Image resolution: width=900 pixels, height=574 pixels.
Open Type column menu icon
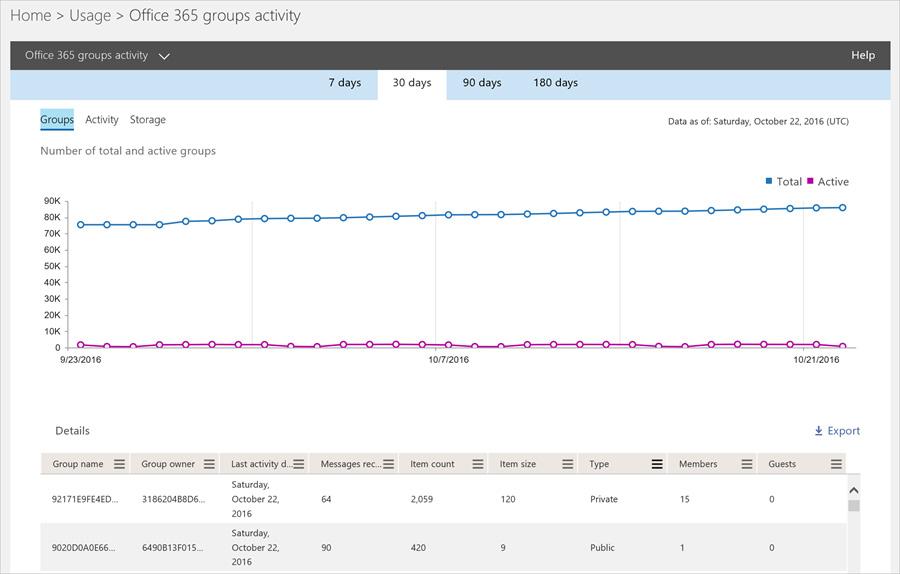(657, 464)
